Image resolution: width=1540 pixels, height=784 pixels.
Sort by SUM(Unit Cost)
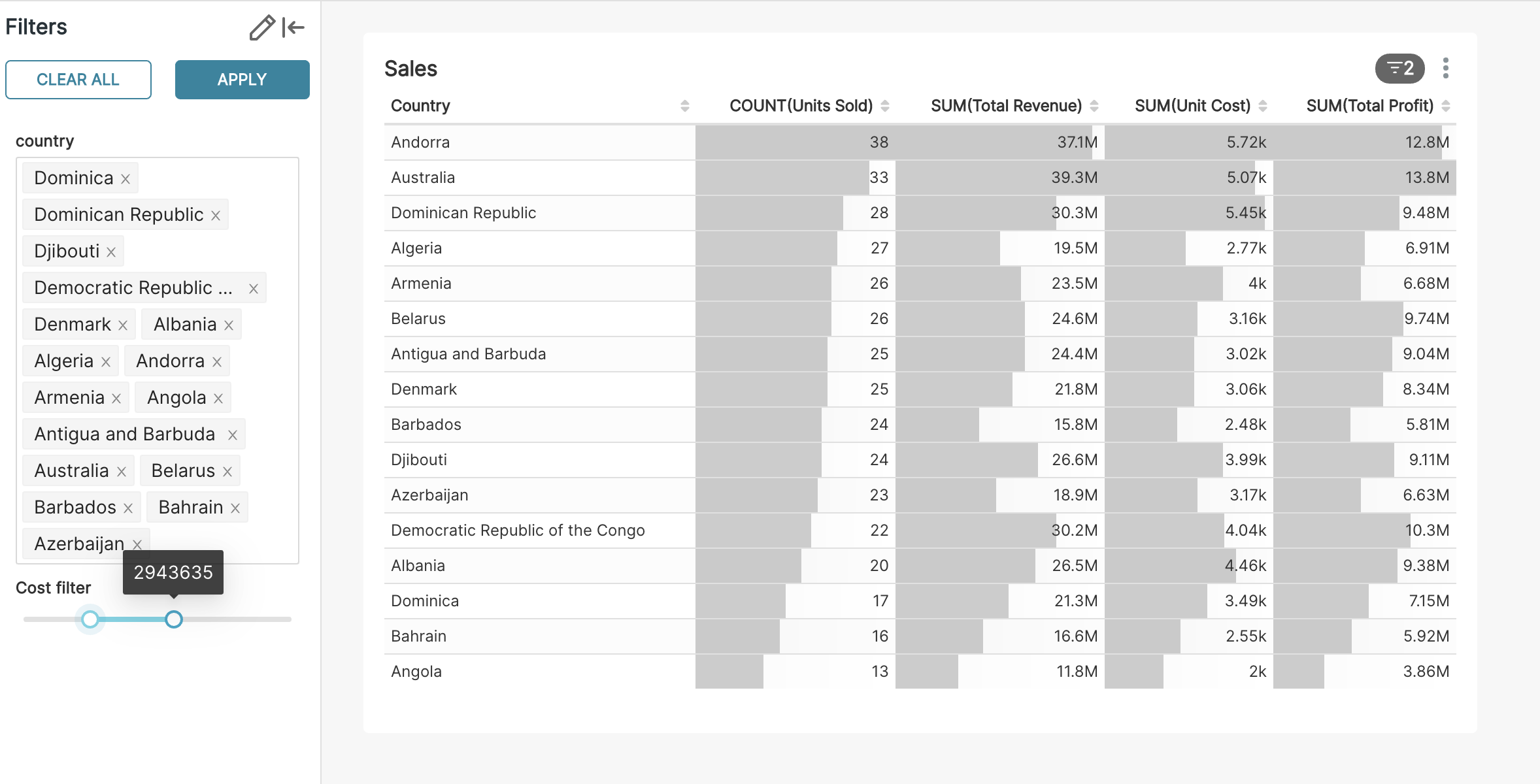pos(1263,105)
